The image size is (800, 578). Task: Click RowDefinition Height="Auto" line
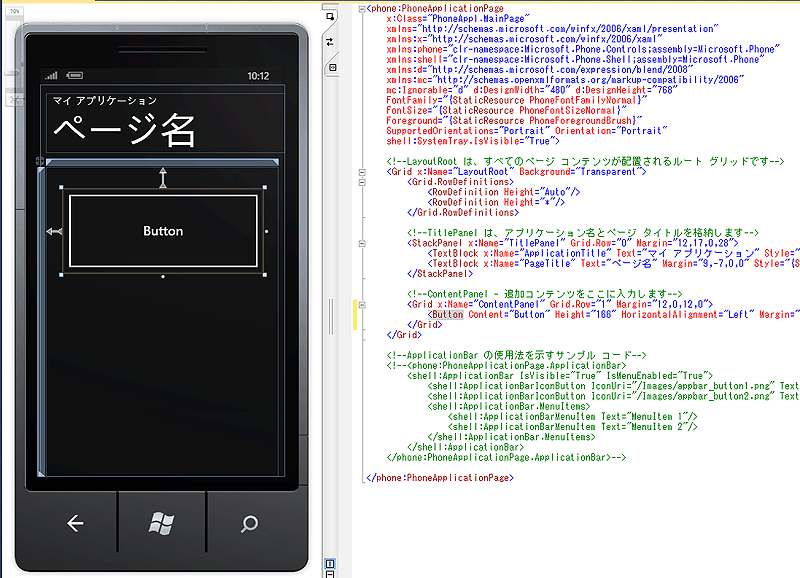(x=504, y=192)
